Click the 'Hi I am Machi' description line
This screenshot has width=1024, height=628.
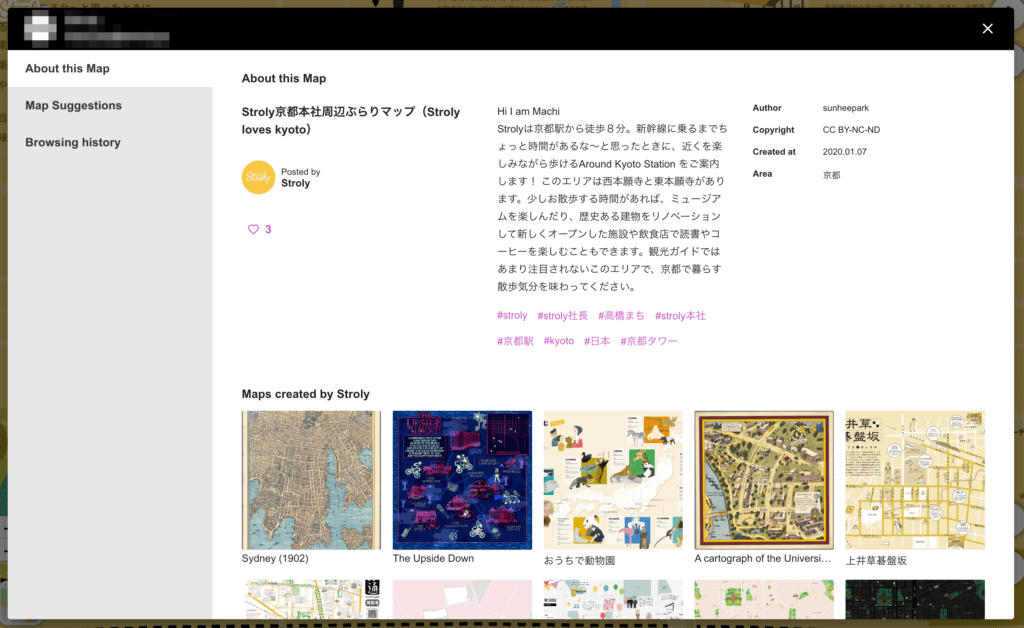click(x=528, y=112)
